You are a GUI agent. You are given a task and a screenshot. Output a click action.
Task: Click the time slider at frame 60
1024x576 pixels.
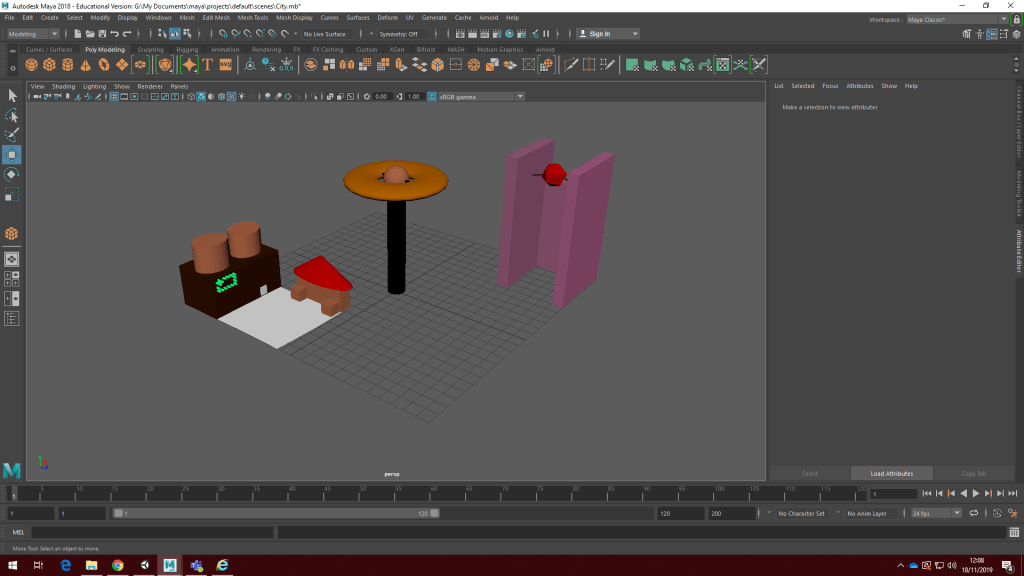(434, 492)
